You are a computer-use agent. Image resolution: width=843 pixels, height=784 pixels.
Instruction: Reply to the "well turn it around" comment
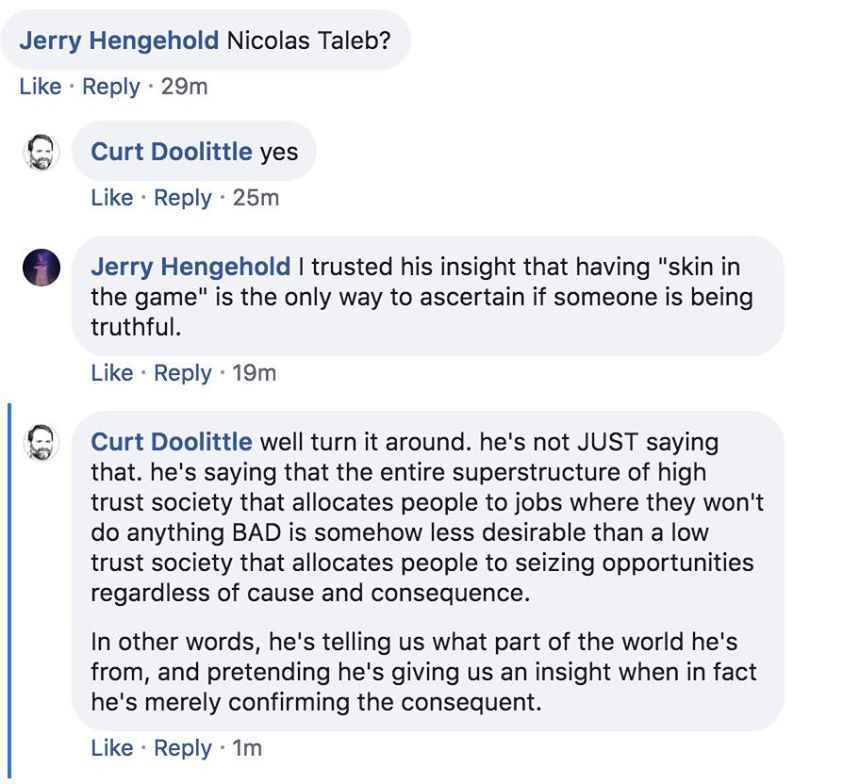pyautogui.click(x=183, y=748)
